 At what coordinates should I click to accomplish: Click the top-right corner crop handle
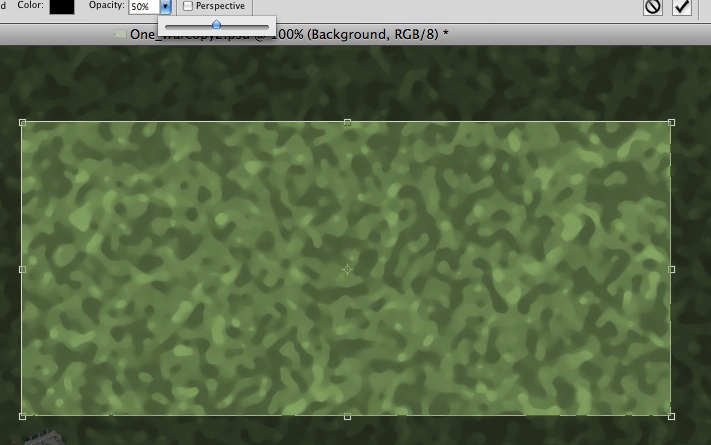click(671, 122)
